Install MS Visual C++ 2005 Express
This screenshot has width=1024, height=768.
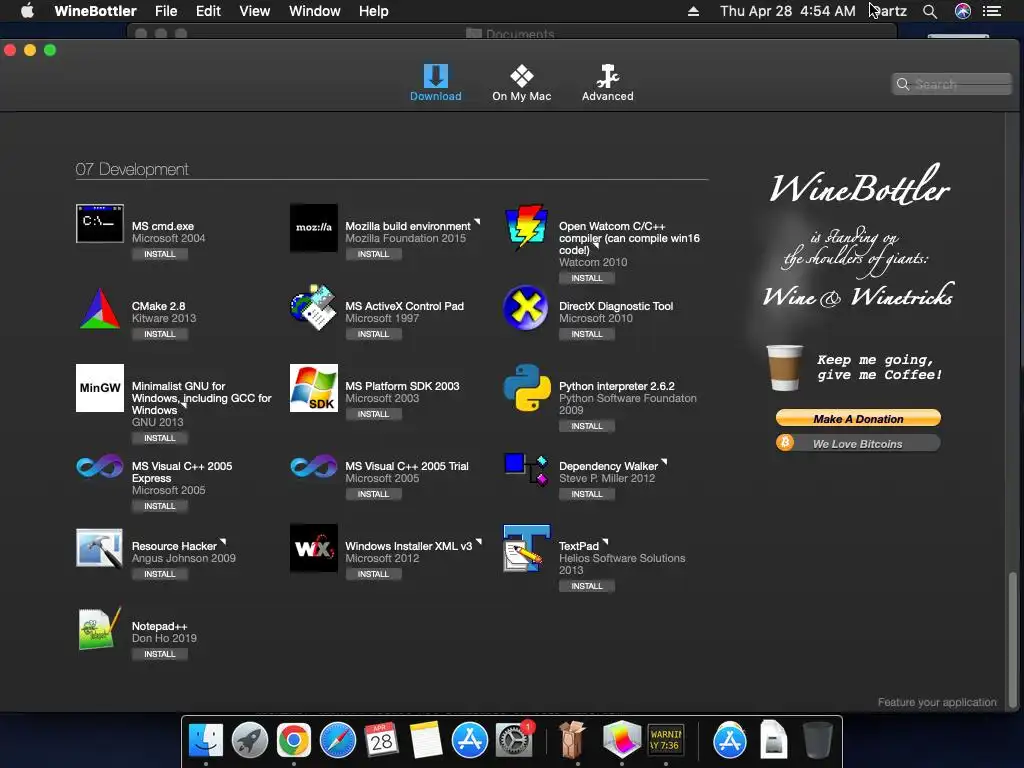click(159, 506)
